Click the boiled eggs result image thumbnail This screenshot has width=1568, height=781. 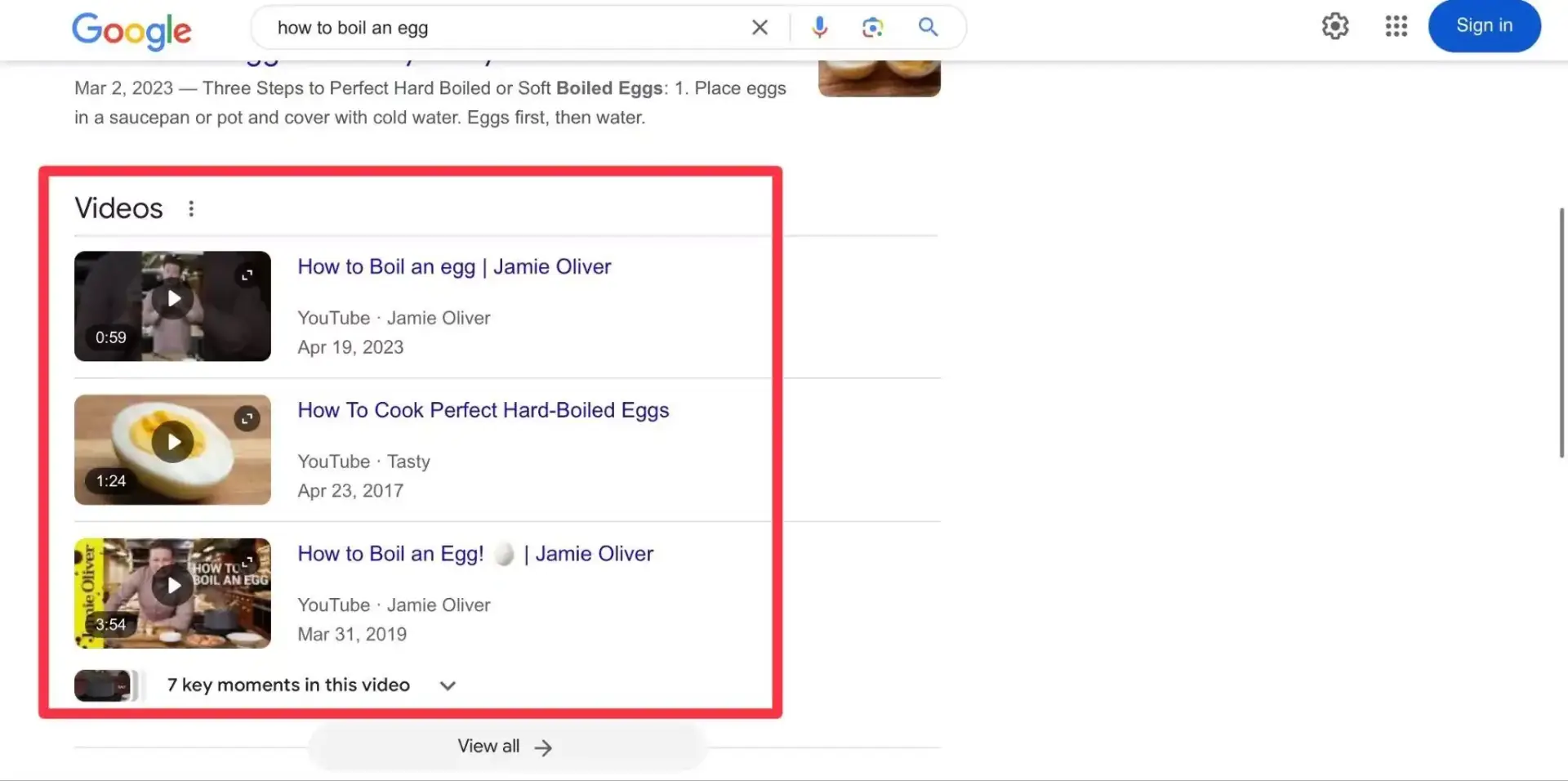[x=880, y=78]
